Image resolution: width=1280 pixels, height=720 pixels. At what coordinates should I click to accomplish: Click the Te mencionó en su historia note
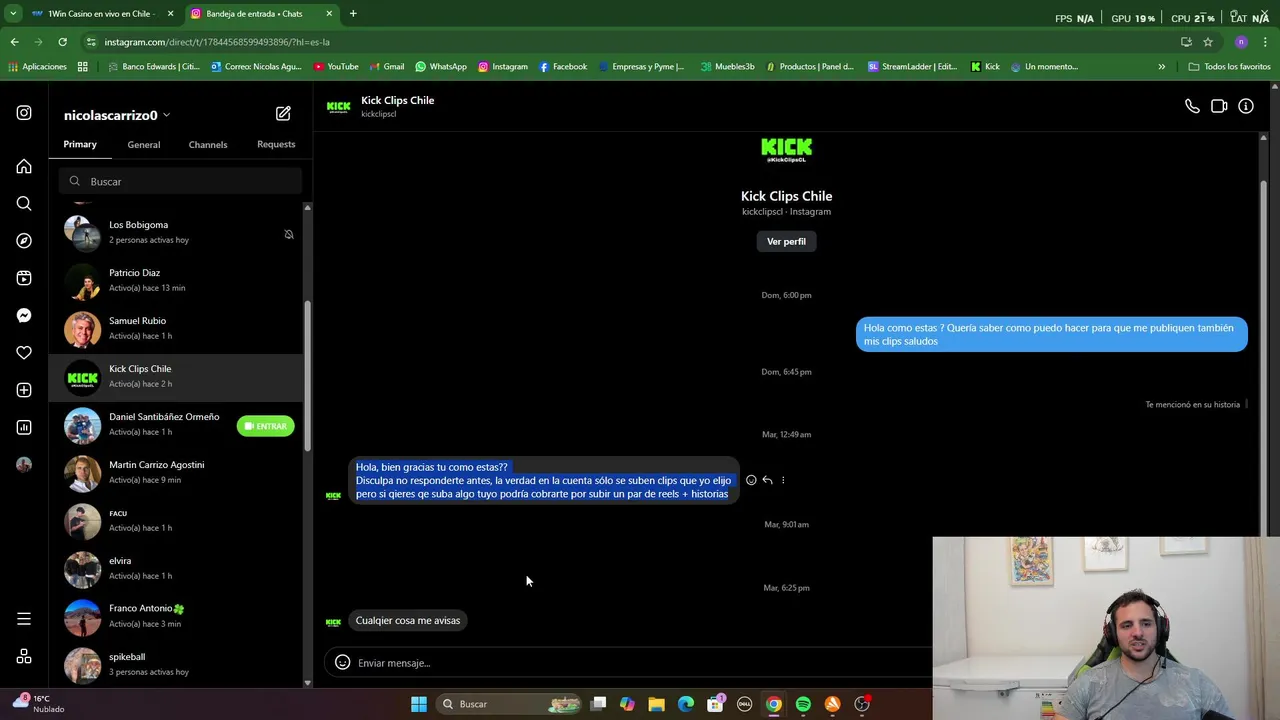1192,404
